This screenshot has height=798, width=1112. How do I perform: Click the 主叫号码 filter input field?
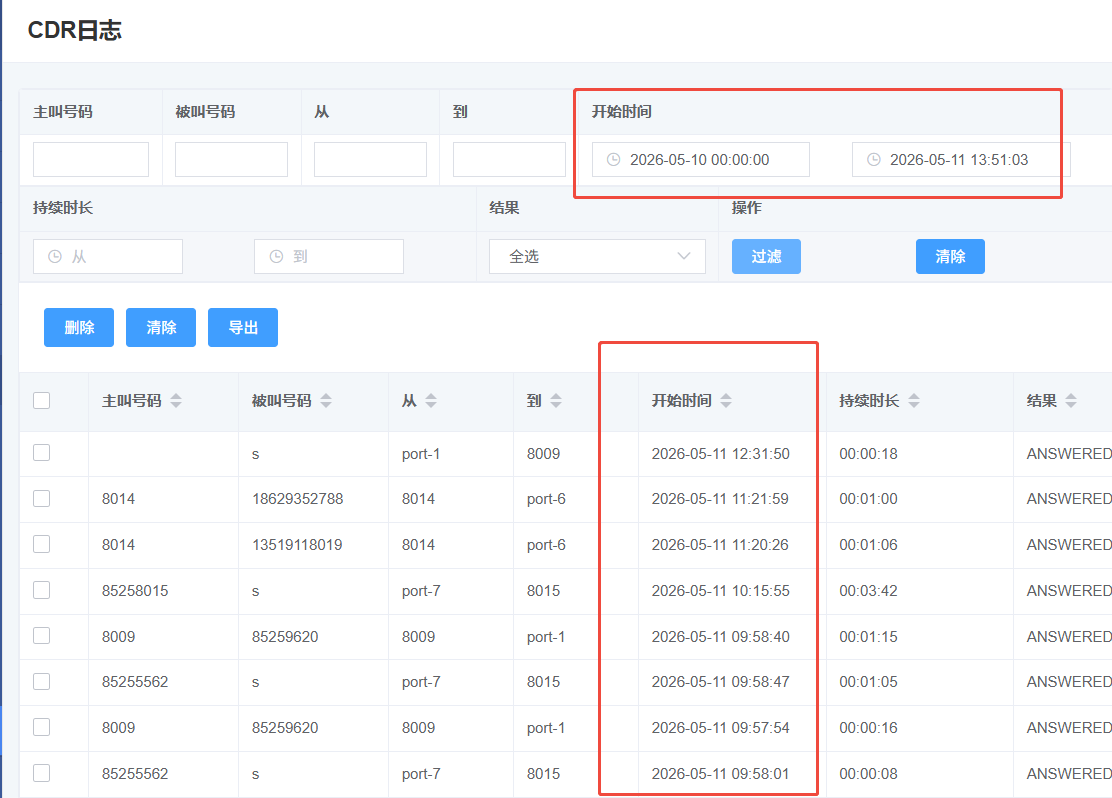pyautogui.click(x=91, y=160)
